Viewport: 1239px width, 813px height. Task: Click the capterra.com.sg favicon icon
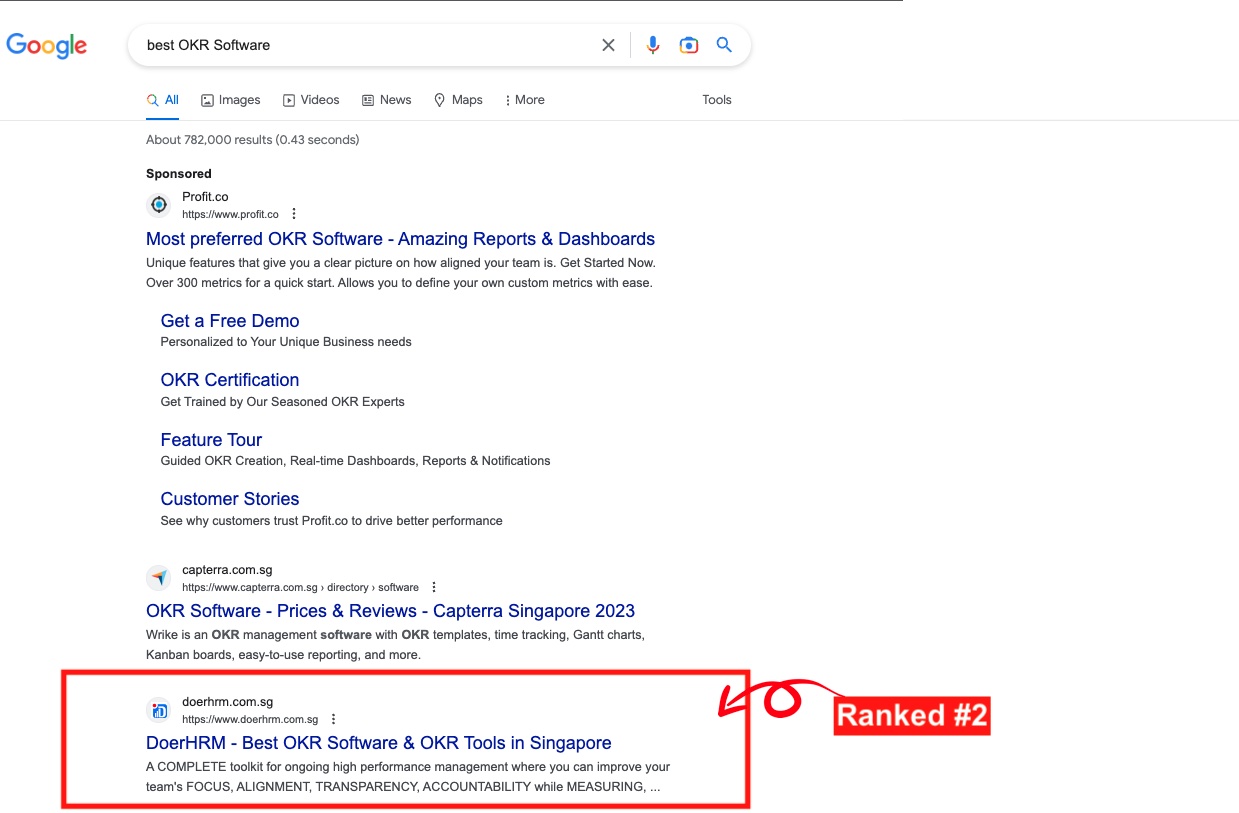click(x=159, y=578)
